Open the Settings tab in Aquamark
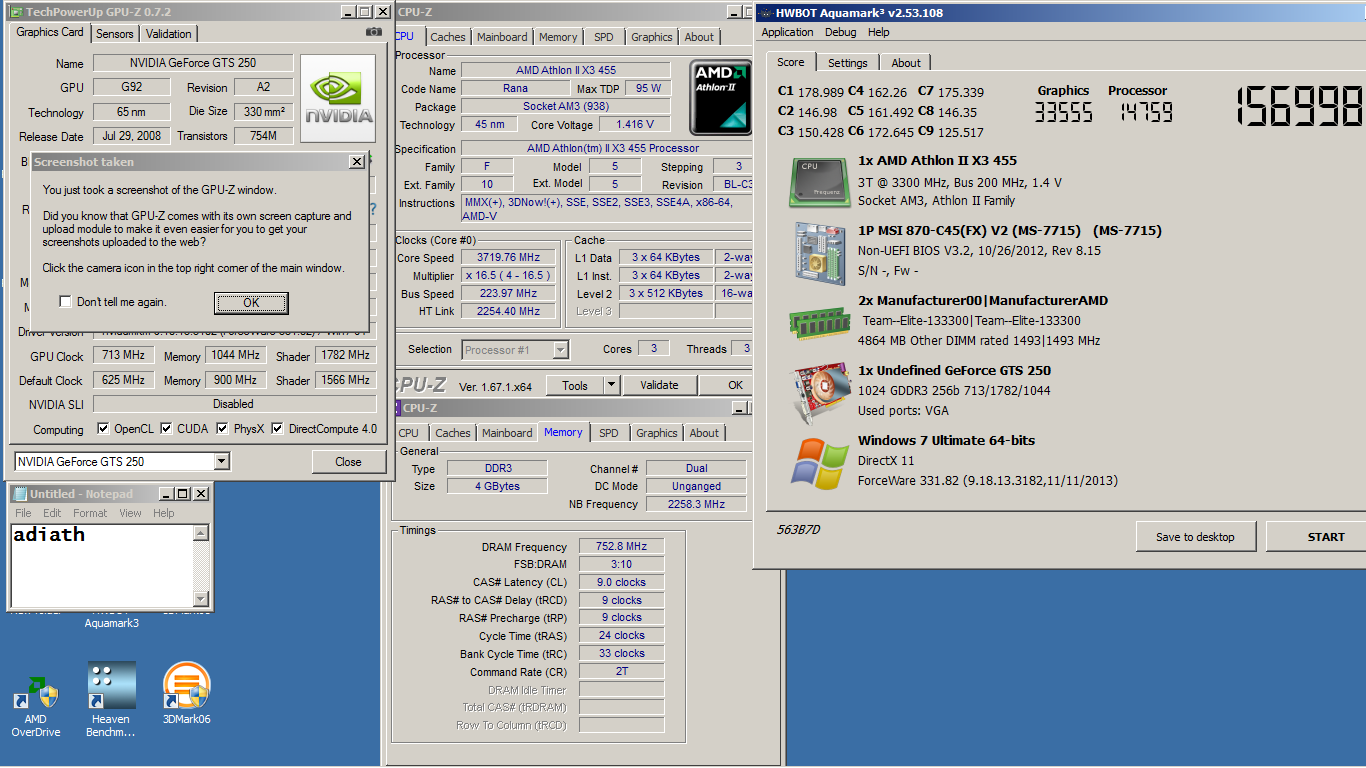This screenshot has width=1366, height=768. (847, 63)
